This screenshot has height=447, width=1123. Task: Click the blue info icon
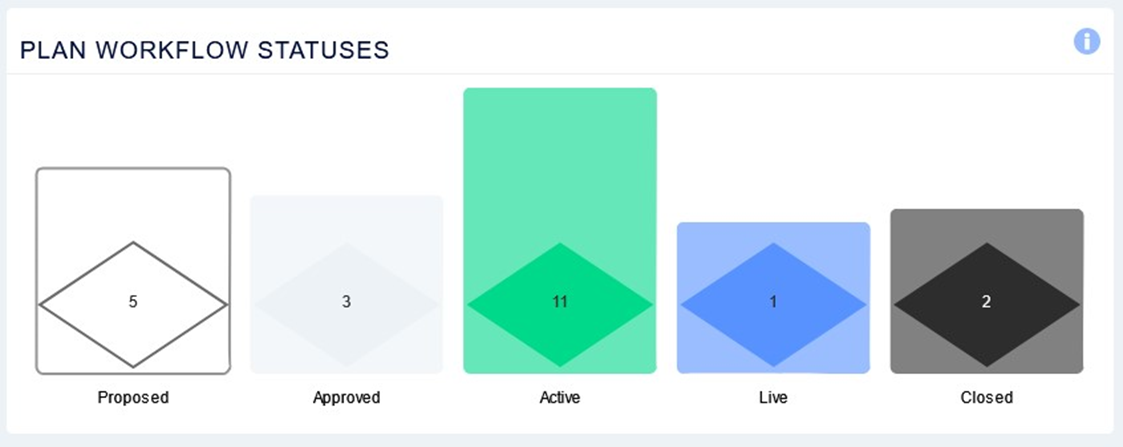(1086, 41)
